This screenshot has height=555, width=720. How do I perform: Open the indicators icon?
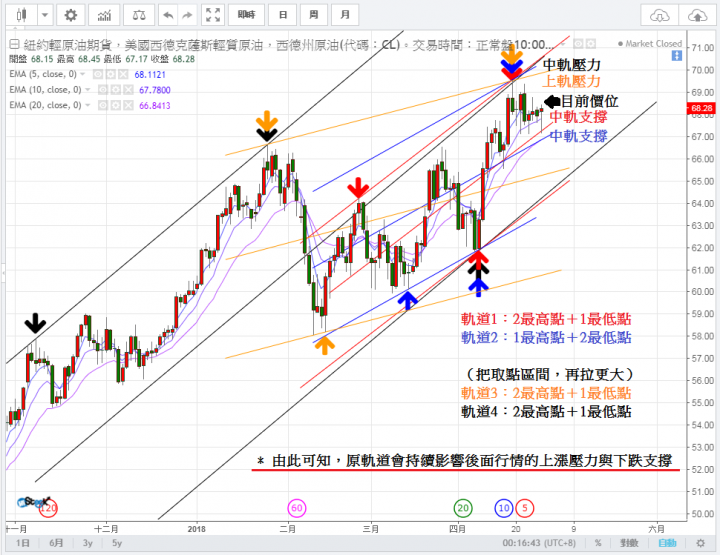104,15
